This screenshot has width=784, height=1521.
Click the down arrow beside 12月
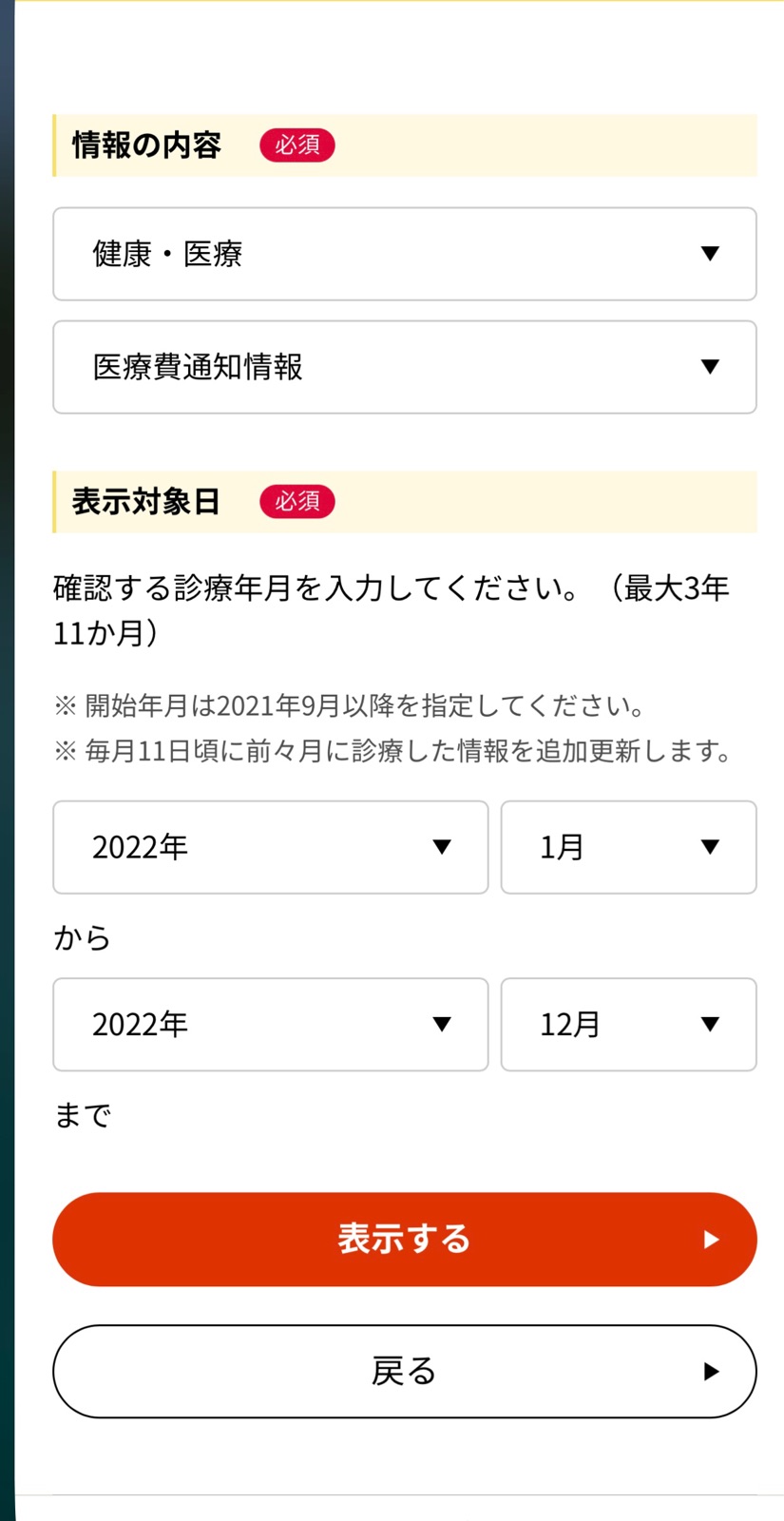pos(710,1024)
